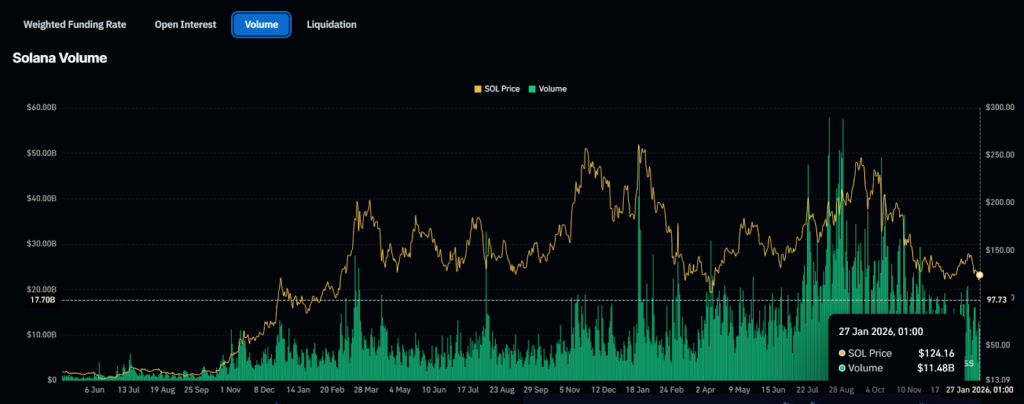The width and height of the screenshot is (1024, 404).
Task: Click the Solana Volume chart title
Action: pyautogui.click(x=59, y=59)
